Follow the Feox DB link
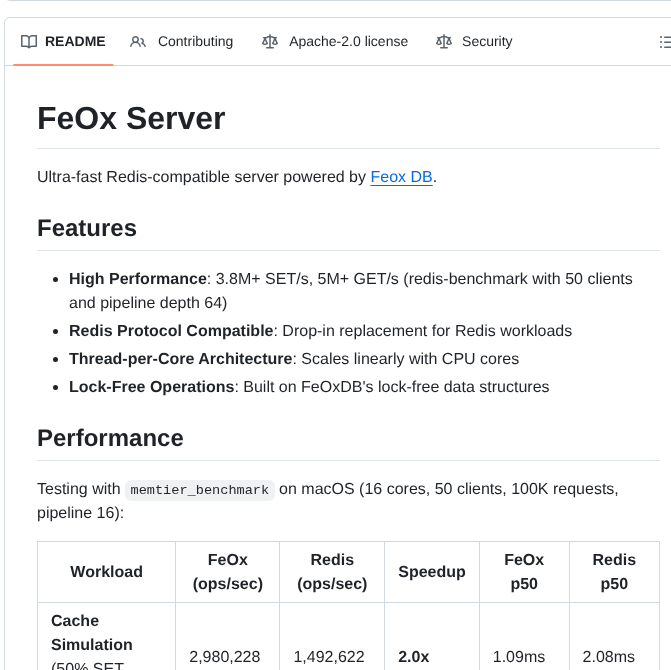This screenshot has height=670, width=671. tap(401, 177)
